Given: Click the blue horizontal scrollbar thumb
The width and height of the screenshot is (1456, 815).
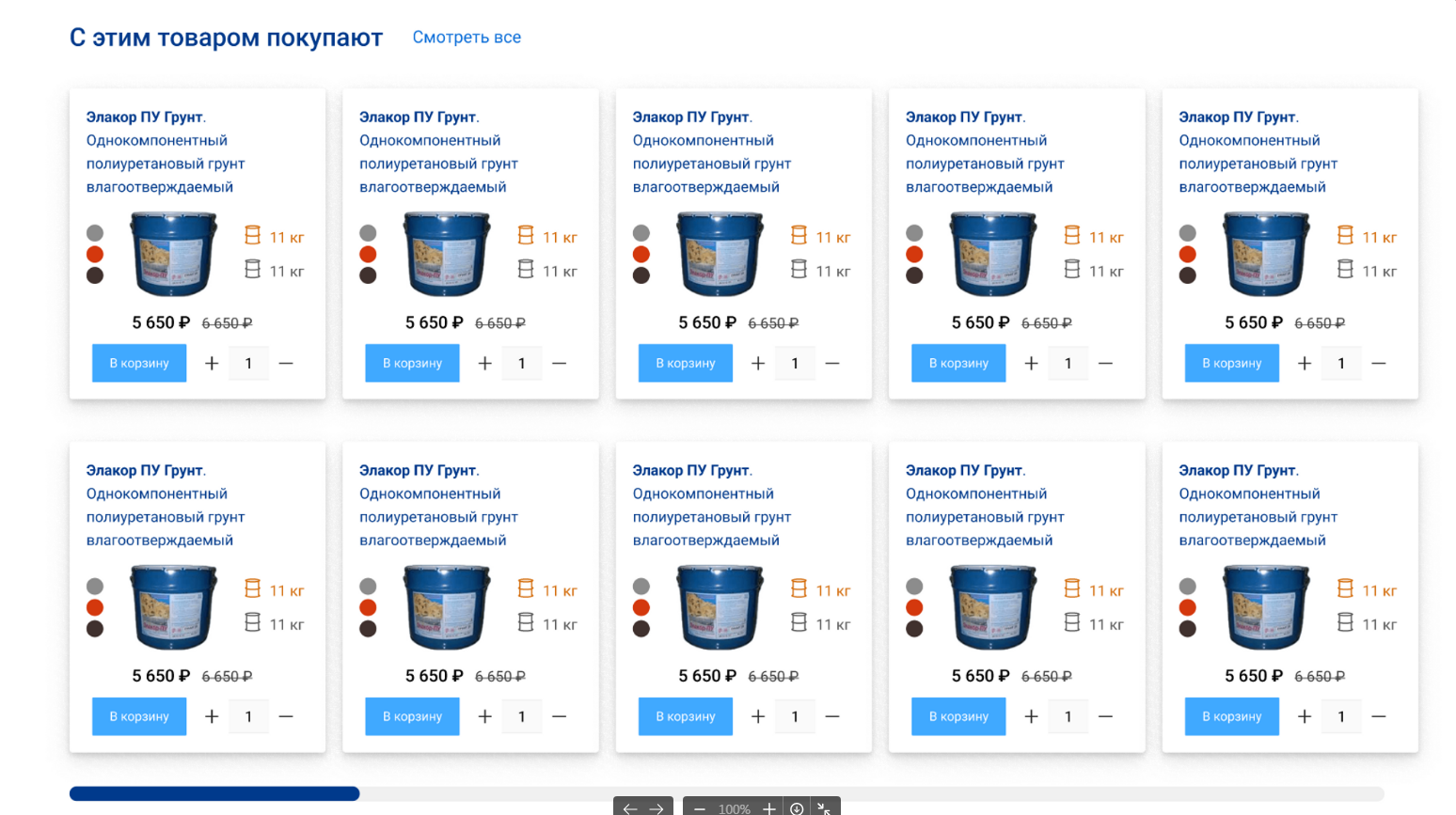Looking at the screenshot, I should pos(214,793).
